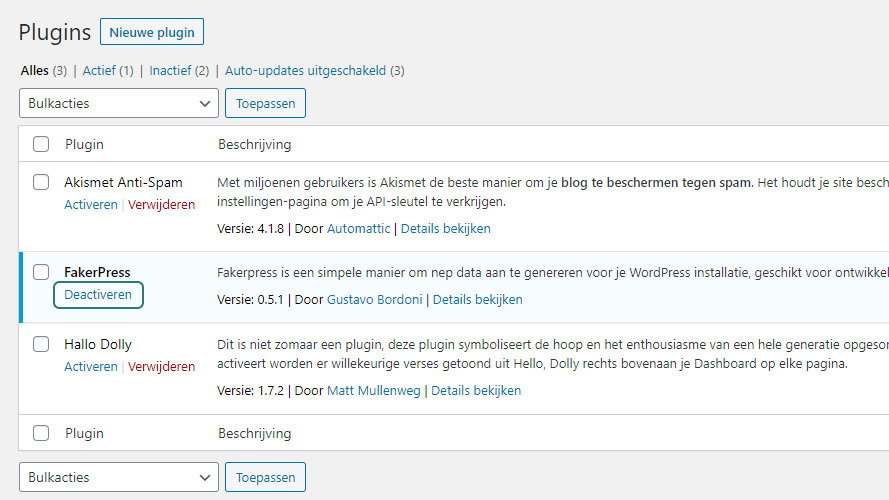Delete the Hallo Dolly plugin
Screen dimensions: 889x500
(x=162, y=367)
